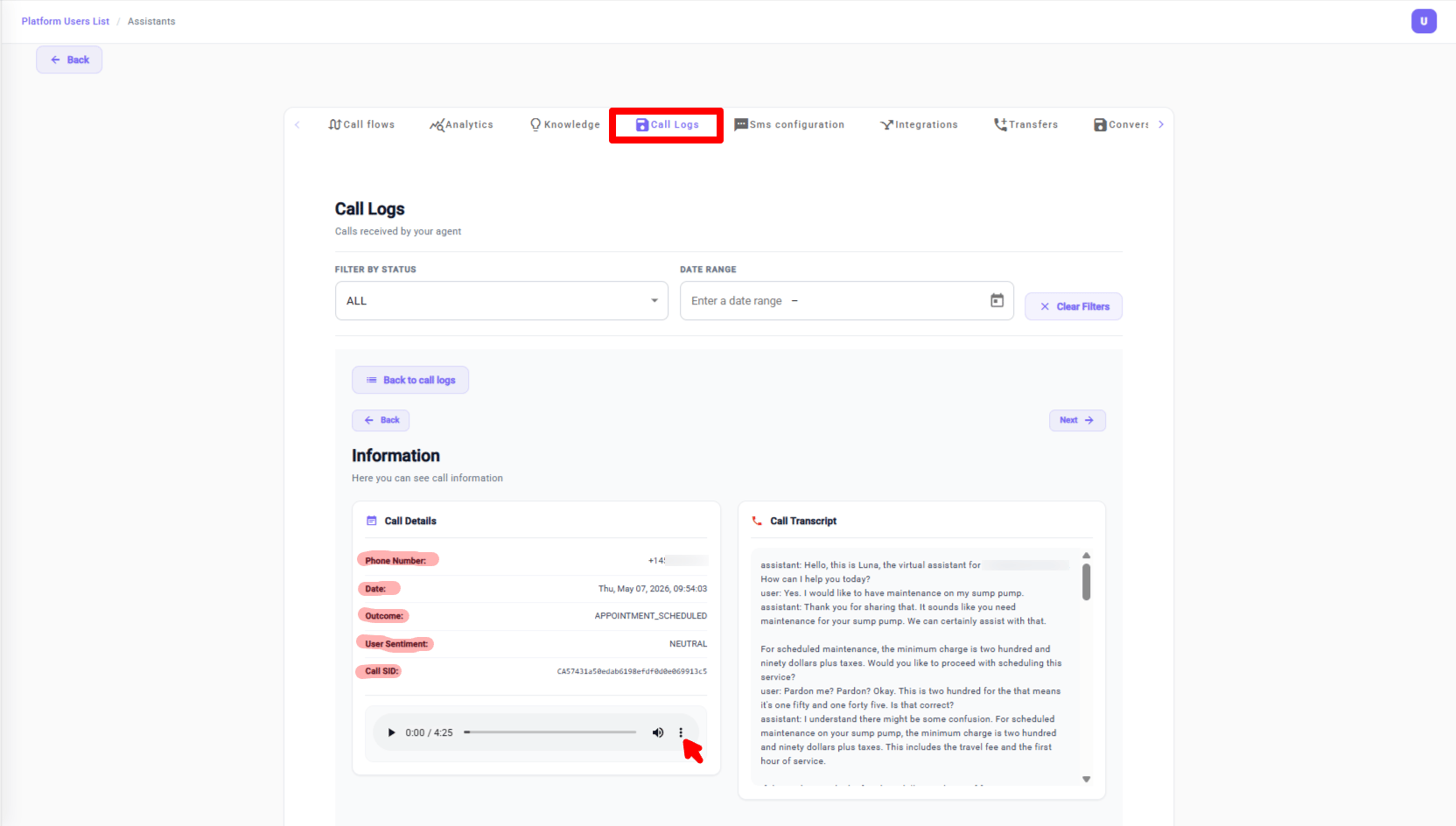
Task: Go to previous call with Back button
Action: click(x=381, y=420)
